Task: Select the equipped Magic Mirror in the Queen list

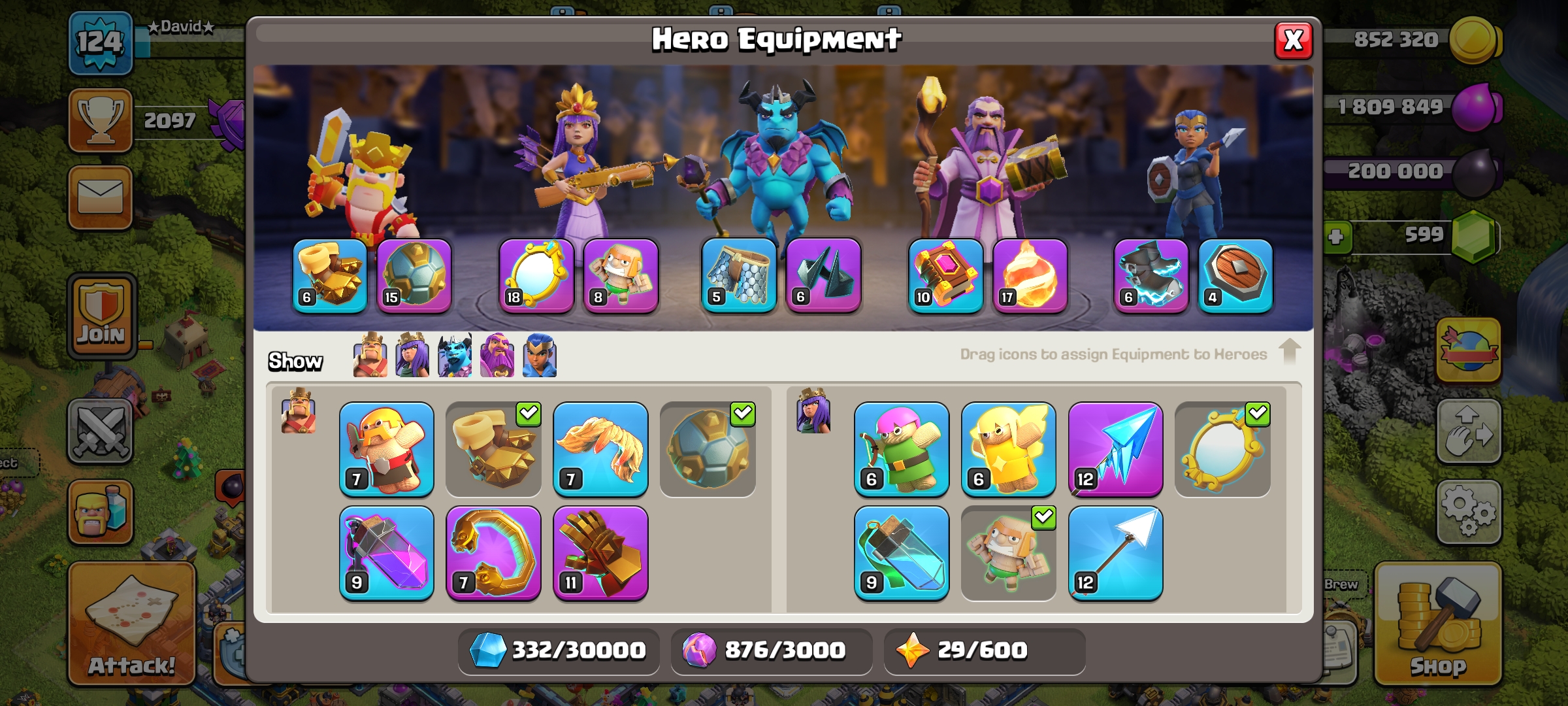Action: [1222, 450]
